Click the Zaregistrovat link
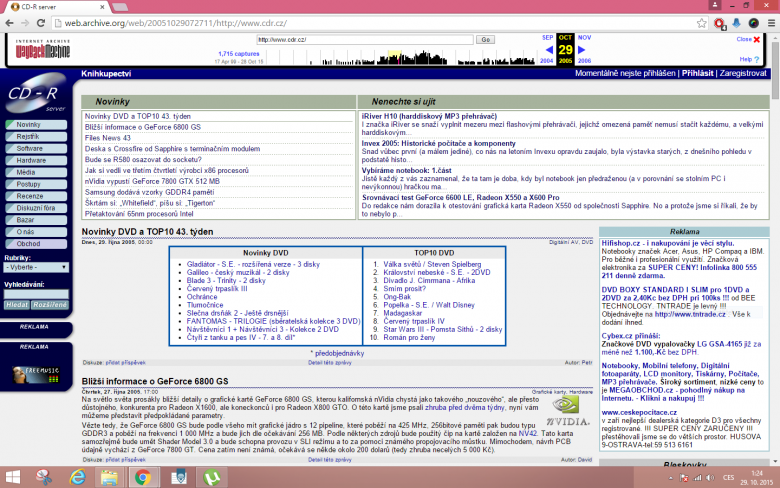 (743, 73)
